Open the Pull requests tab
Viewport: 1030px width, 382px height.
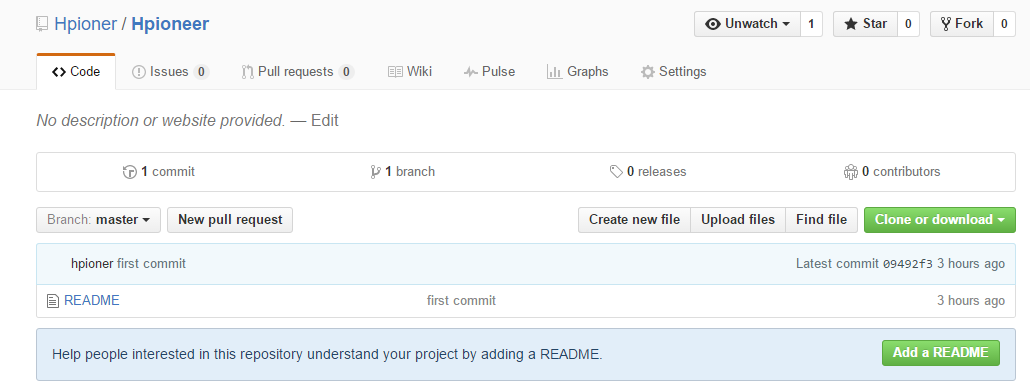[298, 72]
